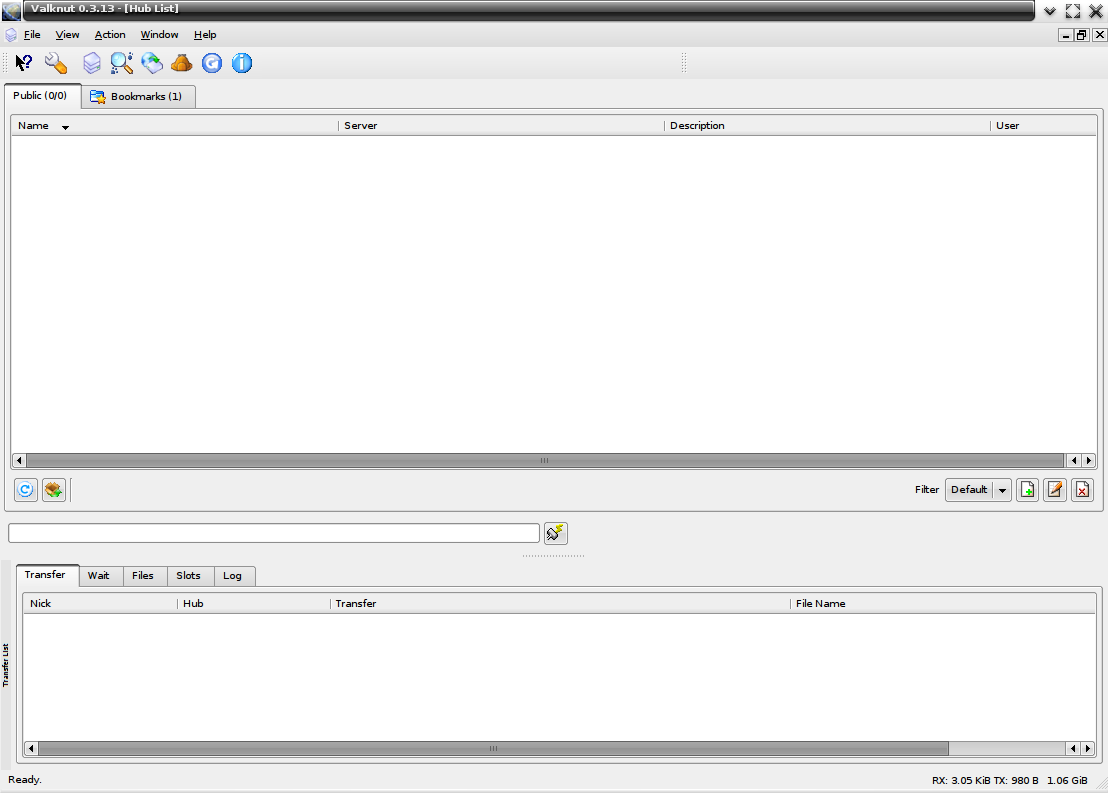Click the brown helmet toolbar icon
This screenshot has width=1108, height=793.
click(x=182, y=63)
